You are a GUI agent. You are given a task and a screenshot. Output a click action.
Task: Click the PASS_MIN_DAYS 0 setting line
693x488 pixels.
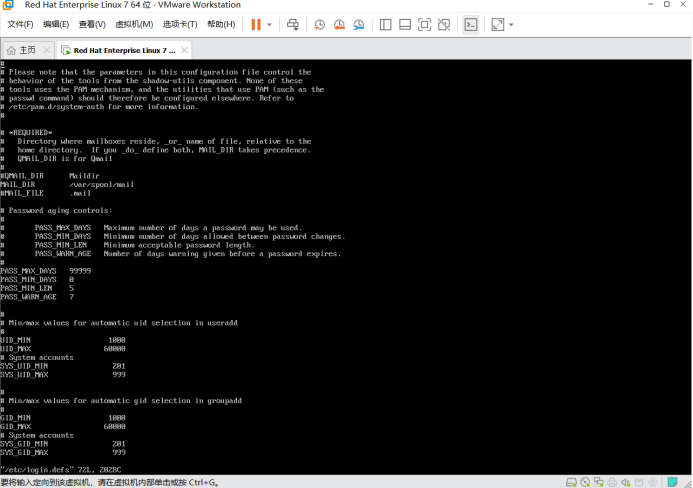pyautogui.click(x=37, y=280)
